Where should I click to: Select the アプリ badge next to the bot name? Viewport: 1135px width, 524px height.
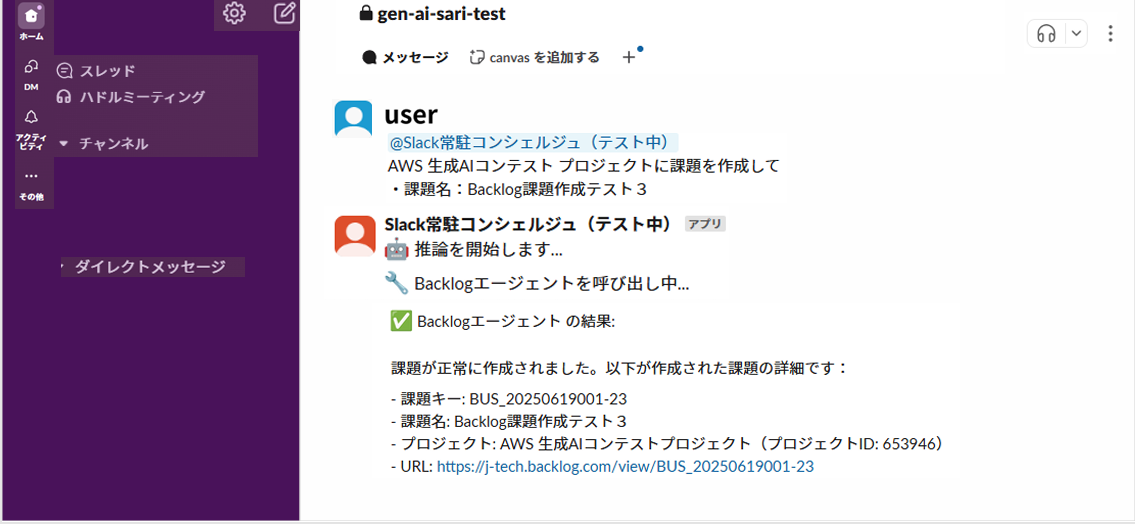[705, 224]
